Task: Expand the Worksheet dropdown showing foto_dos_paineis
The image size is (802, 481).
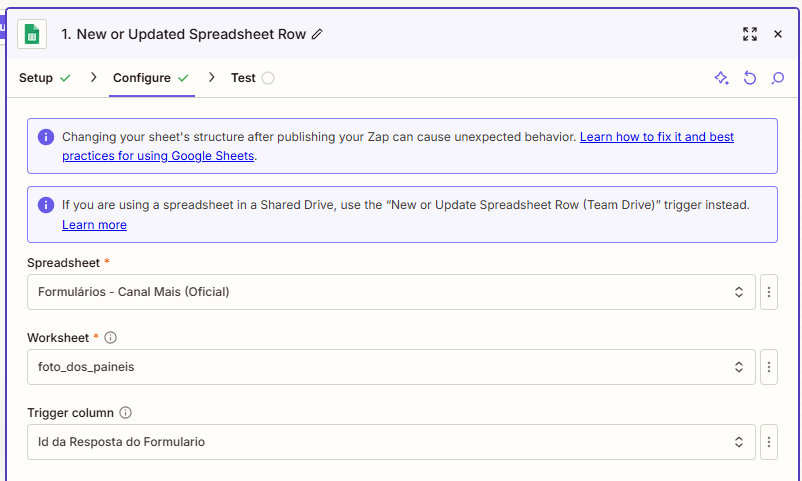Action: coord(391,367)
